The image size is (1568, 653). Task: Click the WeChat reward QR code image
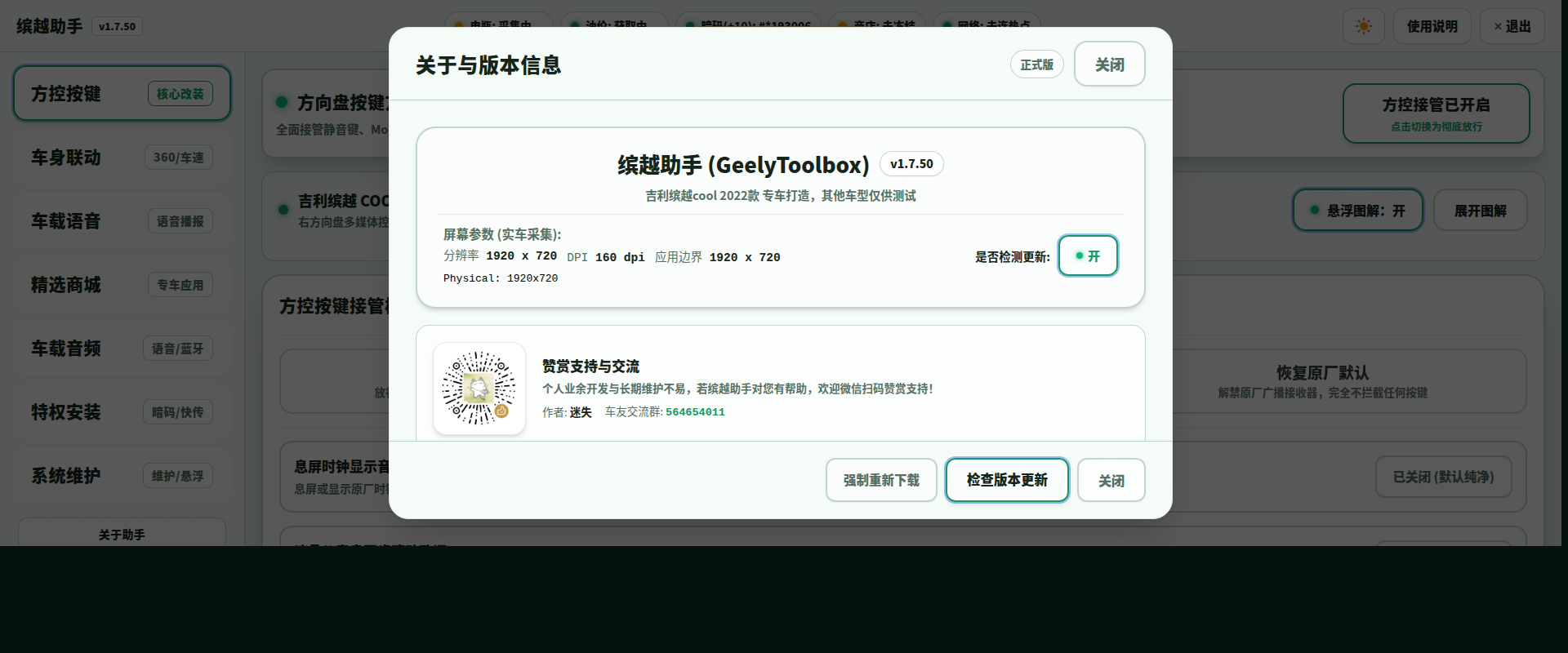point(479,389)
